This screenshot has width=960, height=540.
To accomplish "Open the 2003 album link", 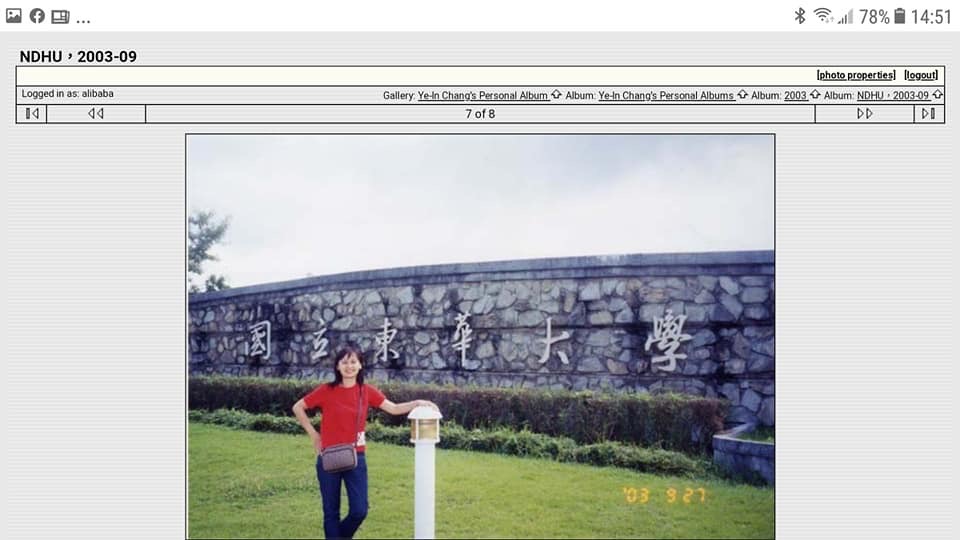I will [795, 96].
